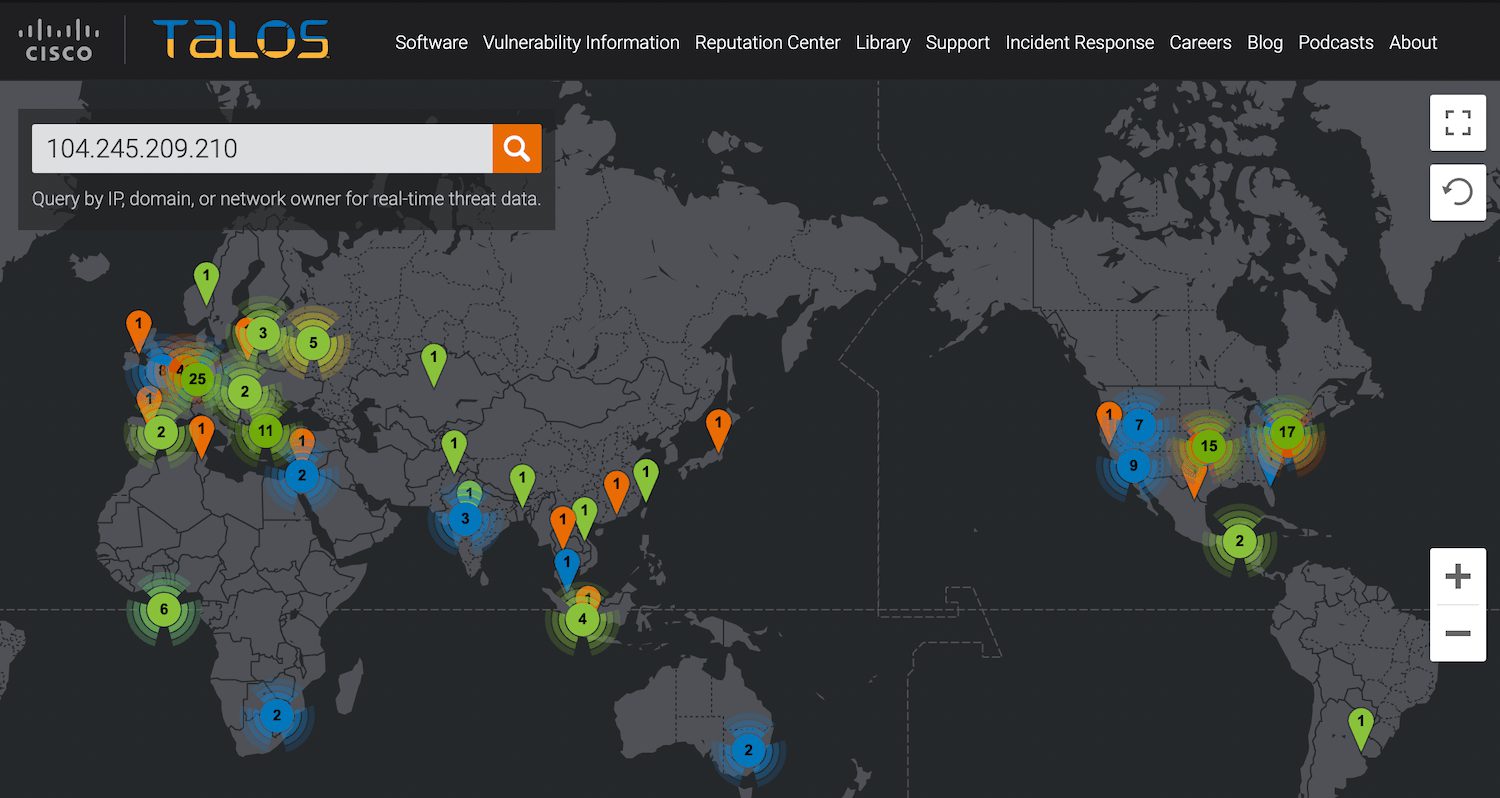Click the orange search magnifier icon
The height and width of the screenshot is (798, 1500).
516,148
